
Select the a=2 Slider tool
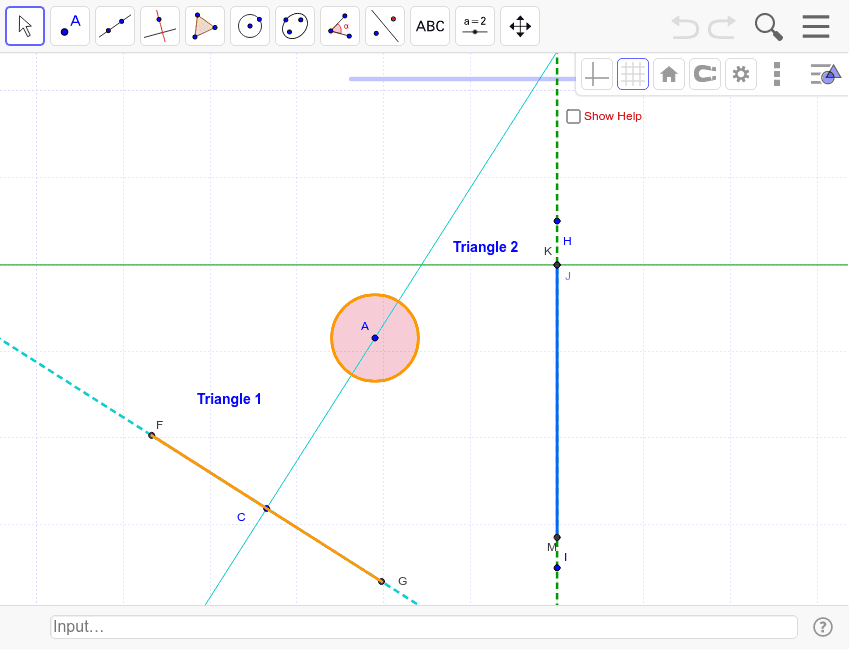click(475, 26)
